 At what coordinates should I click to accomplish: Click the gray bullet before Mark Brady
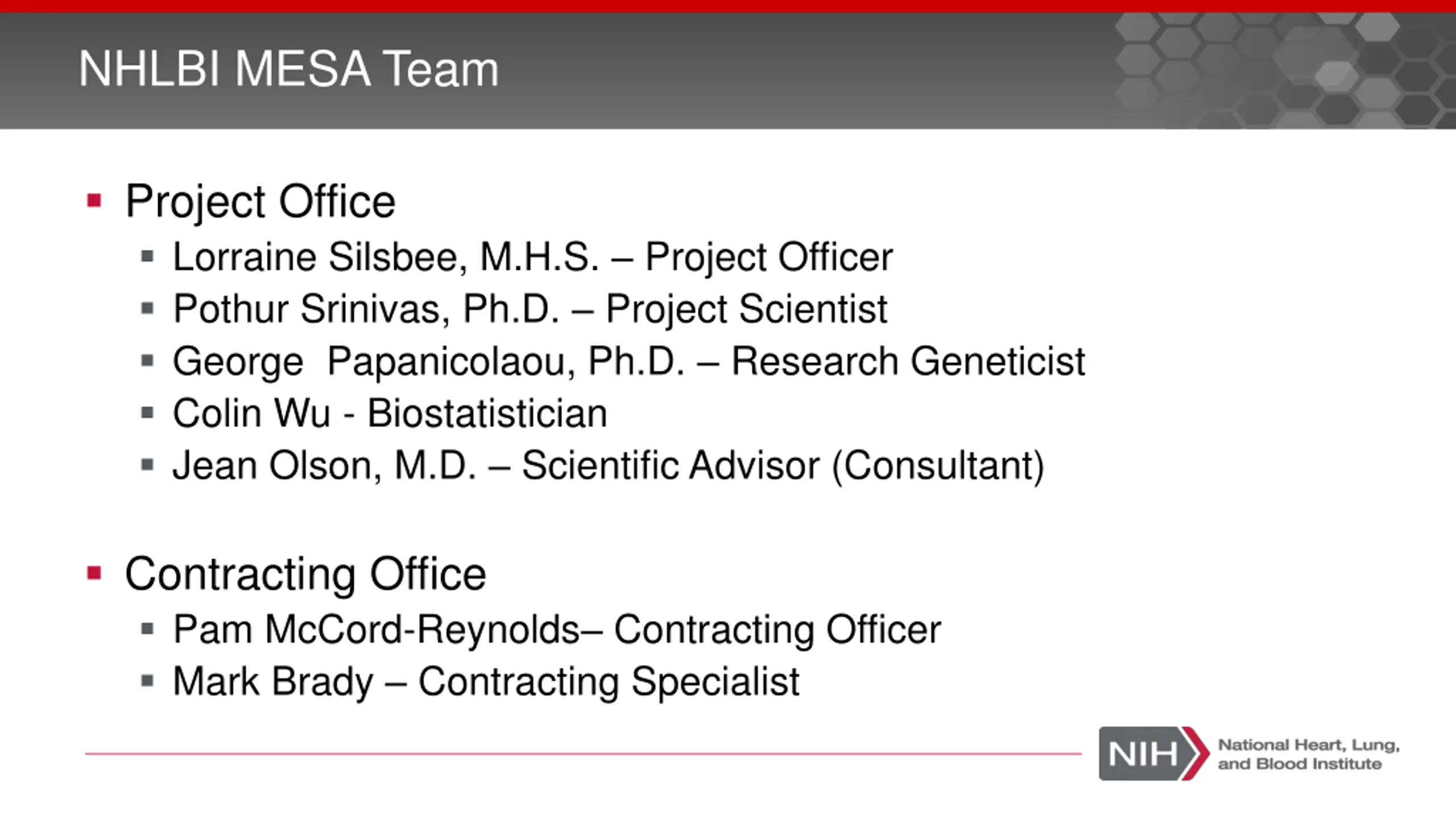[147, 681]
